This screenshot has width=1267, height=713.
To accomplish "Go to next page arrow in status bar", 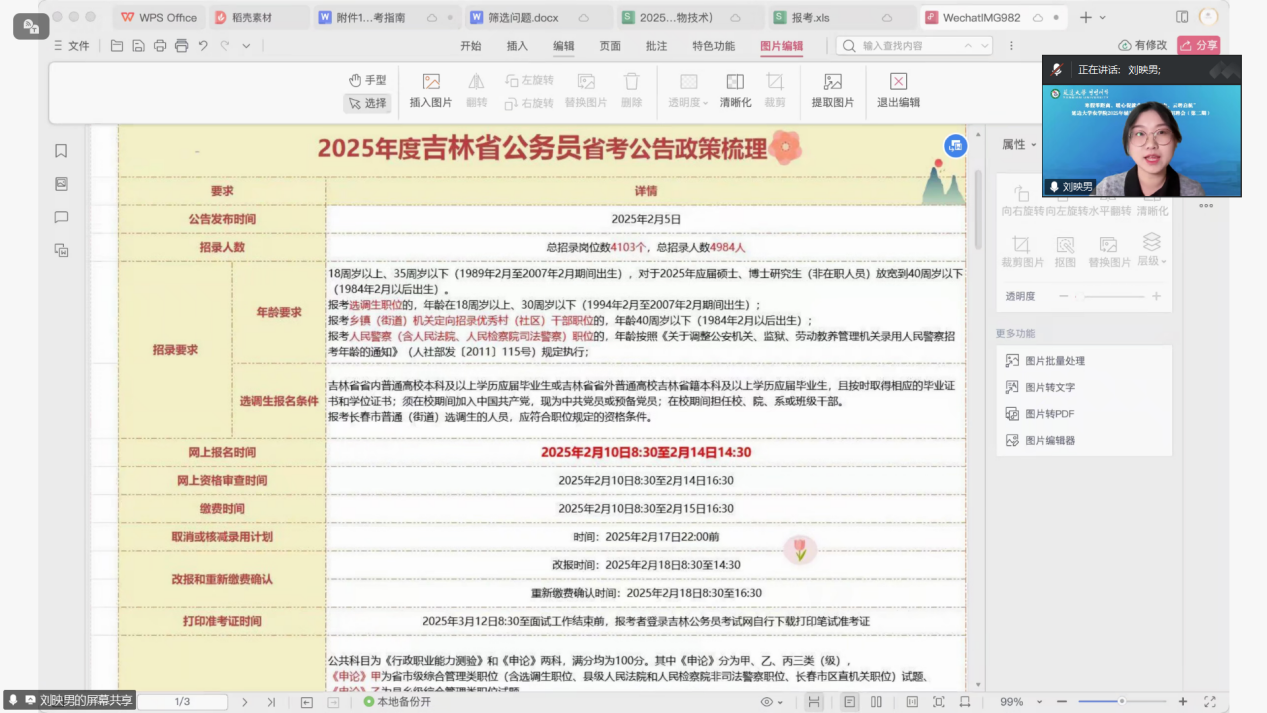I will pos(245,702).
